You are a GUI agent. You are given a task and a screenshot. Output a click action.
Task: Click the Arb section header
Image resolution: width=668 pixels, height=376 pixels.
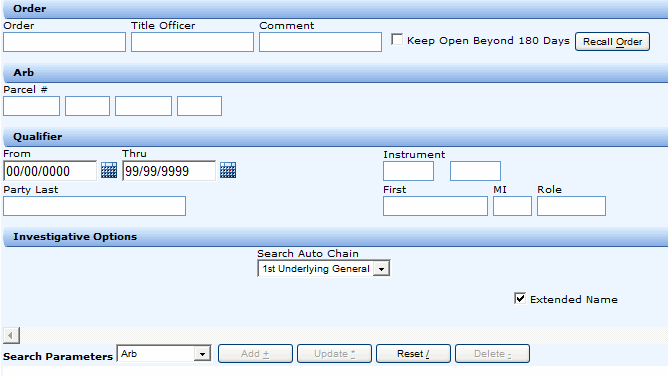336,73
